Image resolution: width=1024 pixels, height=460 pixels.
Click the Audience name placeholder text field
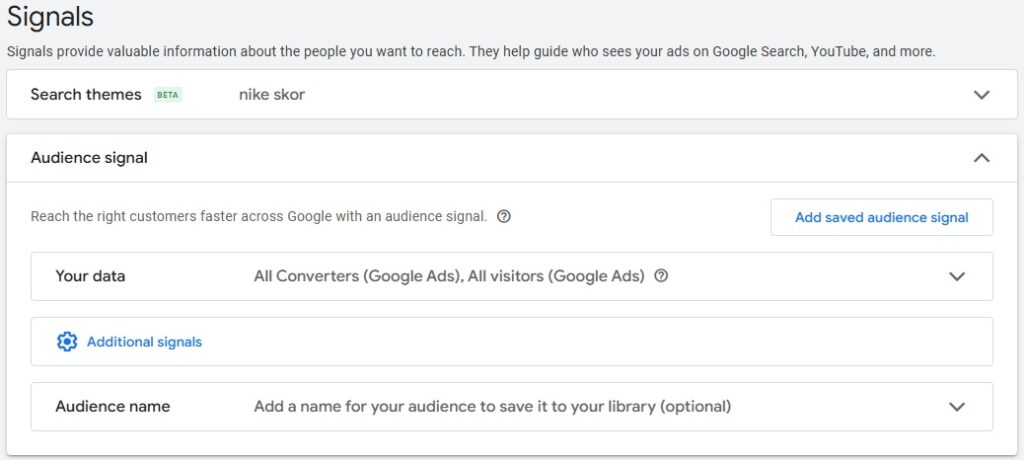[492, 406]
